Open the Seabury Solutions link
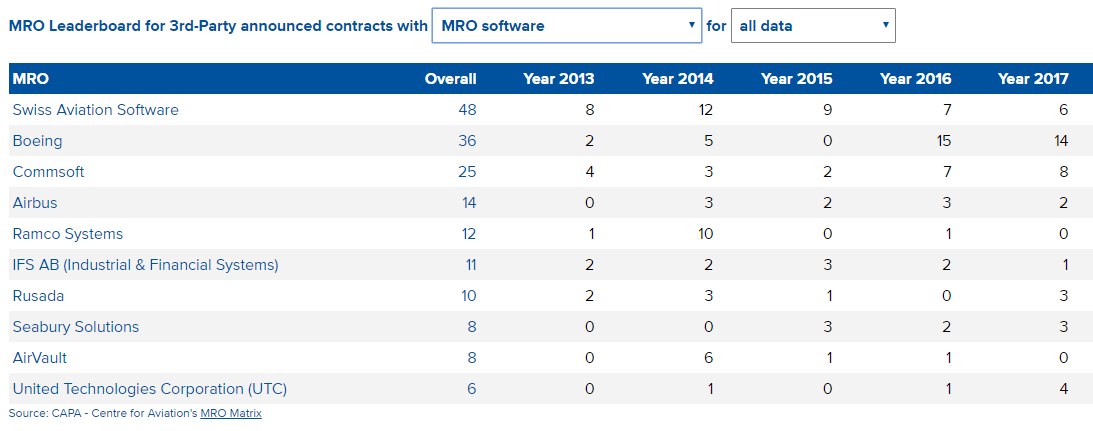 pos(76,326)
